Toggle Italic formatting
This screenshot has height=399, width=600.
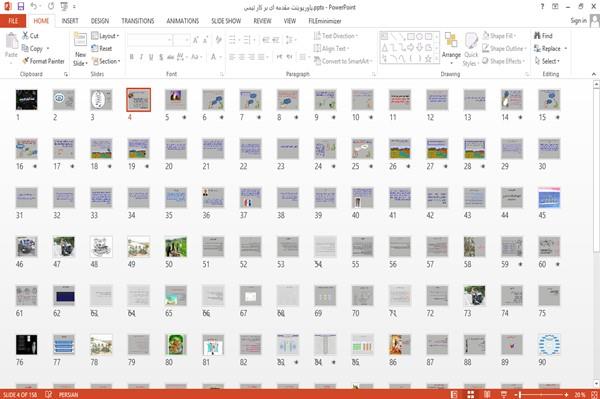pos(141,57)
